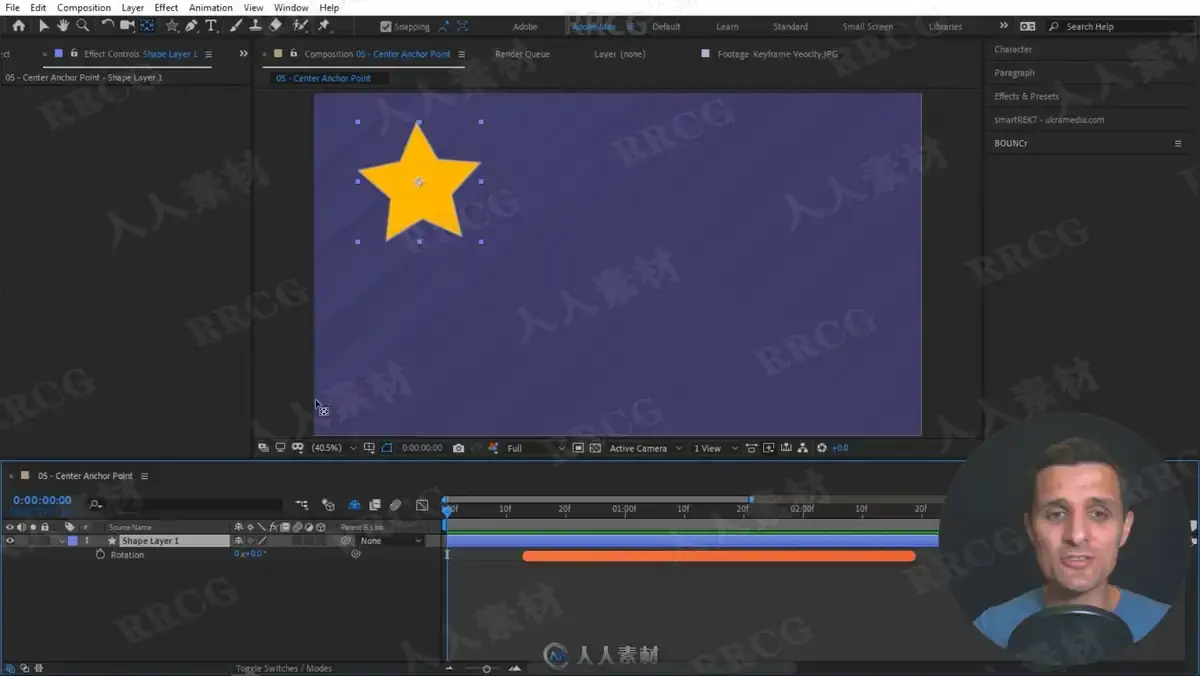Viewport: 1200px width, 676px height.
Task: Click the motion blur enable icon
Action: [x=396, y=505]
